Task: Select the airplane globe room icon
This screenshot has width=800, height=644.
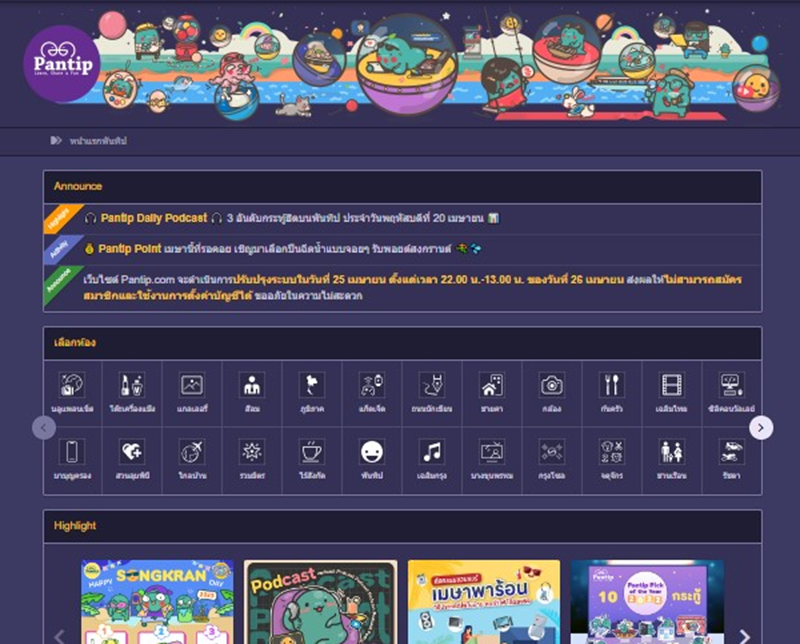Action: 192,451
